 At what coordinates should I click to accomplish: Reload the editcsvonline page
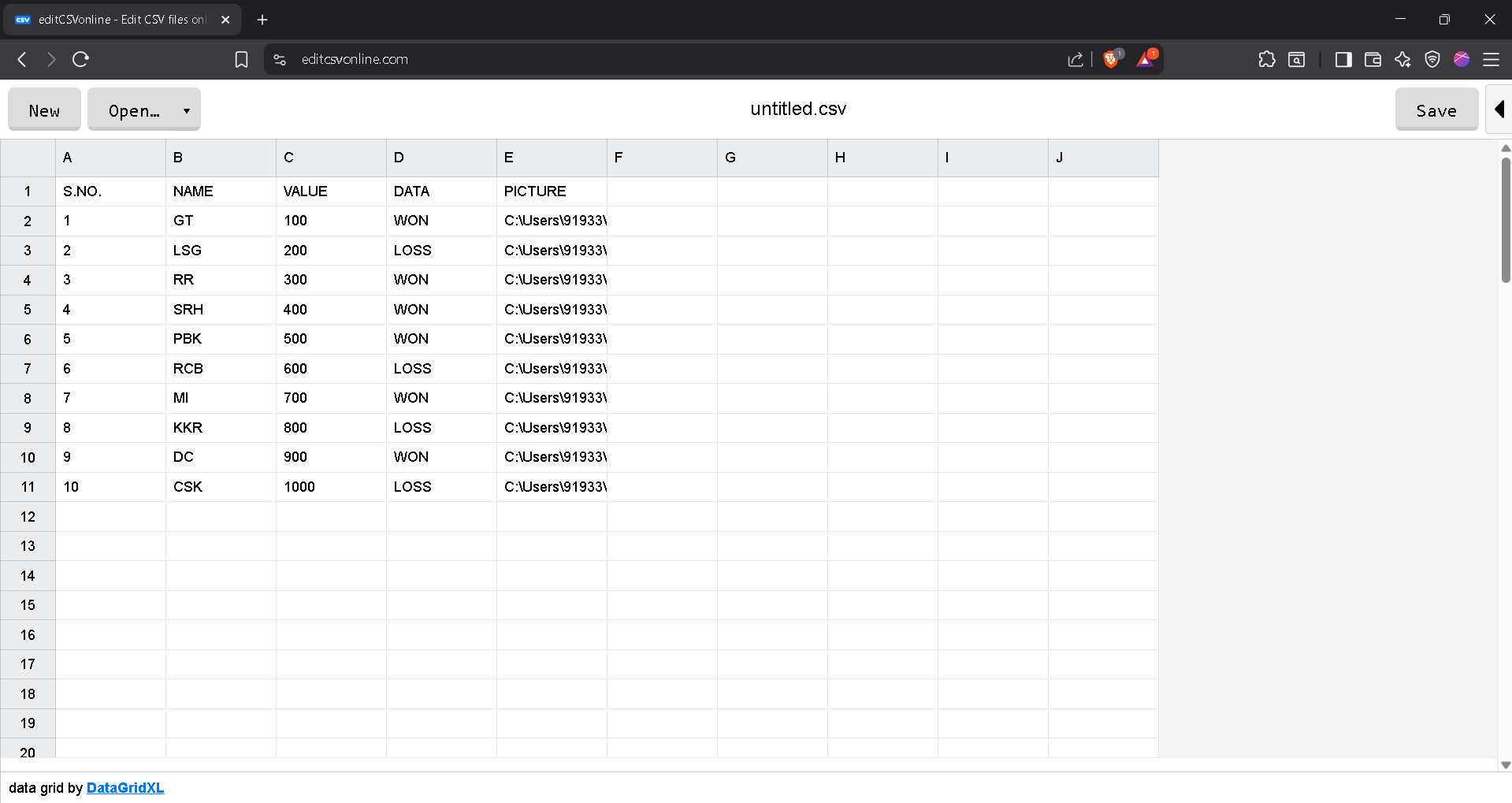tap(80, 59)
